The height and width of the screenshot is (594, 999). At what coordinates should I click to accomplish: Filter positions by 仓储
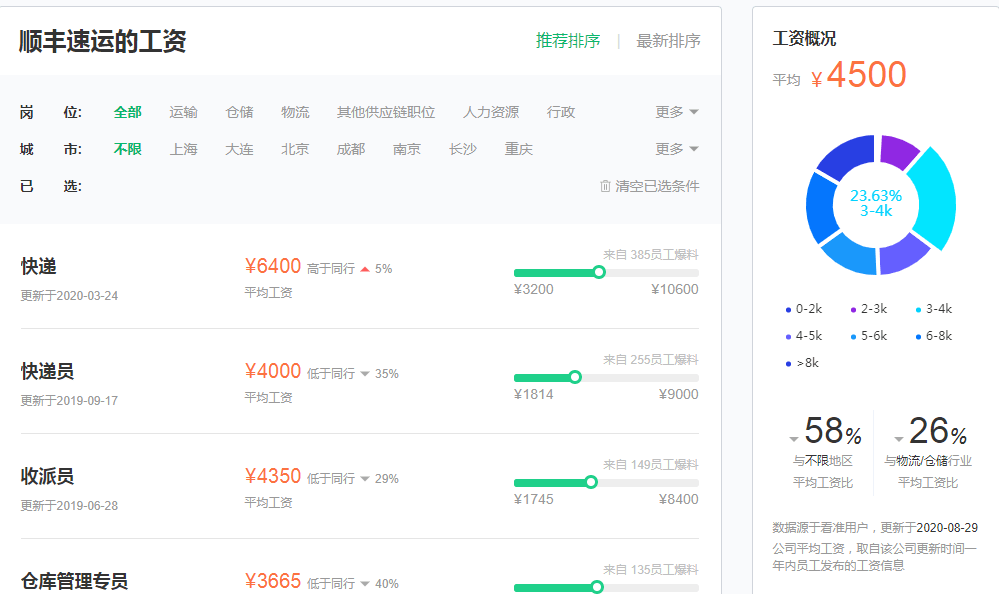click(240, 112)
